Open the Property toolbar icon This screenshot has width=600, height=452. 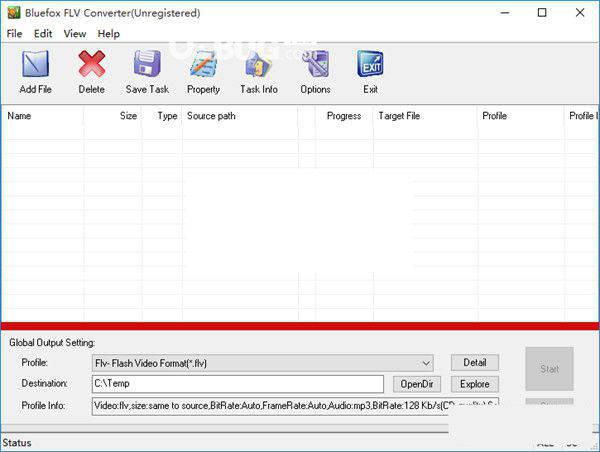[x=203, y=64]
